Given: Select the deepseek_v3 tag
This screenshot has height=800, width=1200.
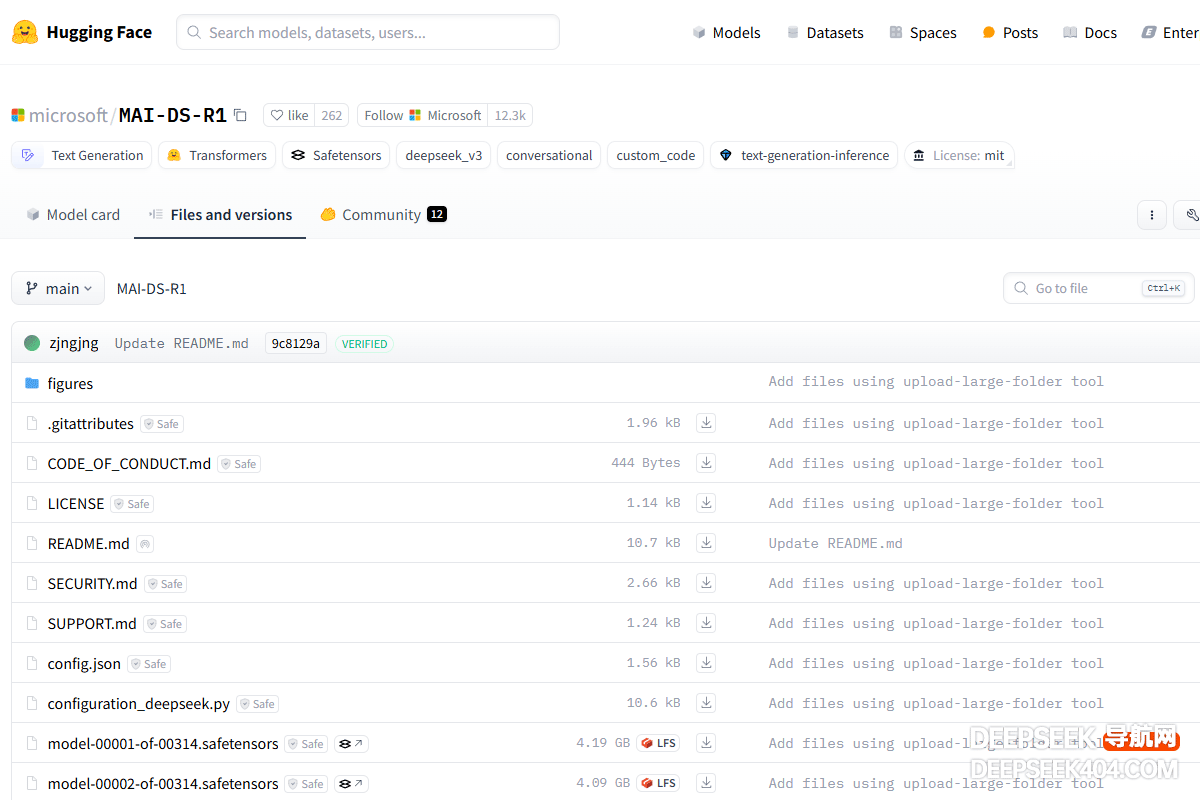Looking at the screenshot, I should 444,155.
